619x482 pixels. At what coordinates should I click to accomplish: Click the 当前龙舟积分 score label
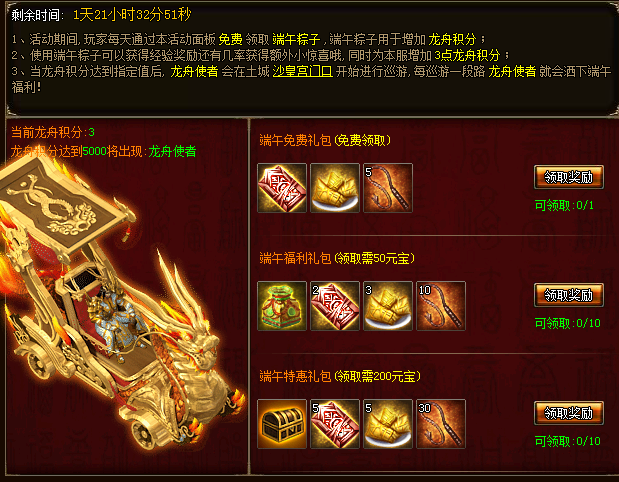(x=47, y=132)
